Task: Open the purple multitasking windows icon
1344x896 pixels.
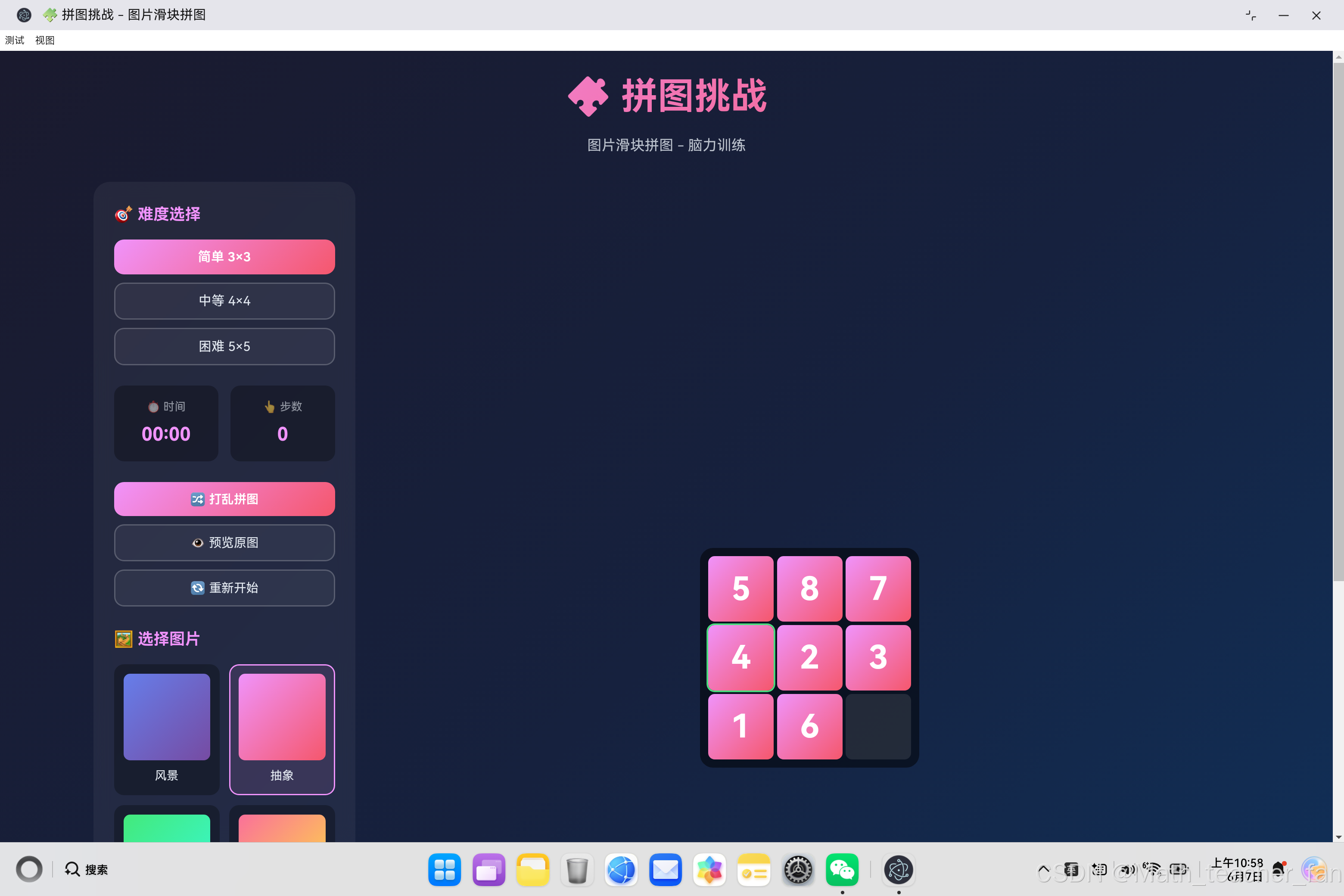Action: click(x=488, y=870)
